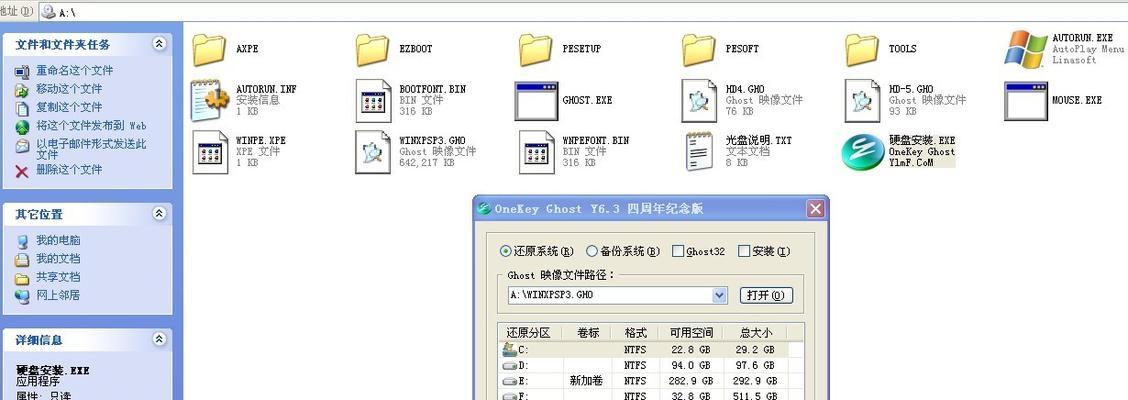Select the 光盘说明.TXT document icon
Image resolution: width=1128 pixels, height=400 pixels.
point(699,152)
